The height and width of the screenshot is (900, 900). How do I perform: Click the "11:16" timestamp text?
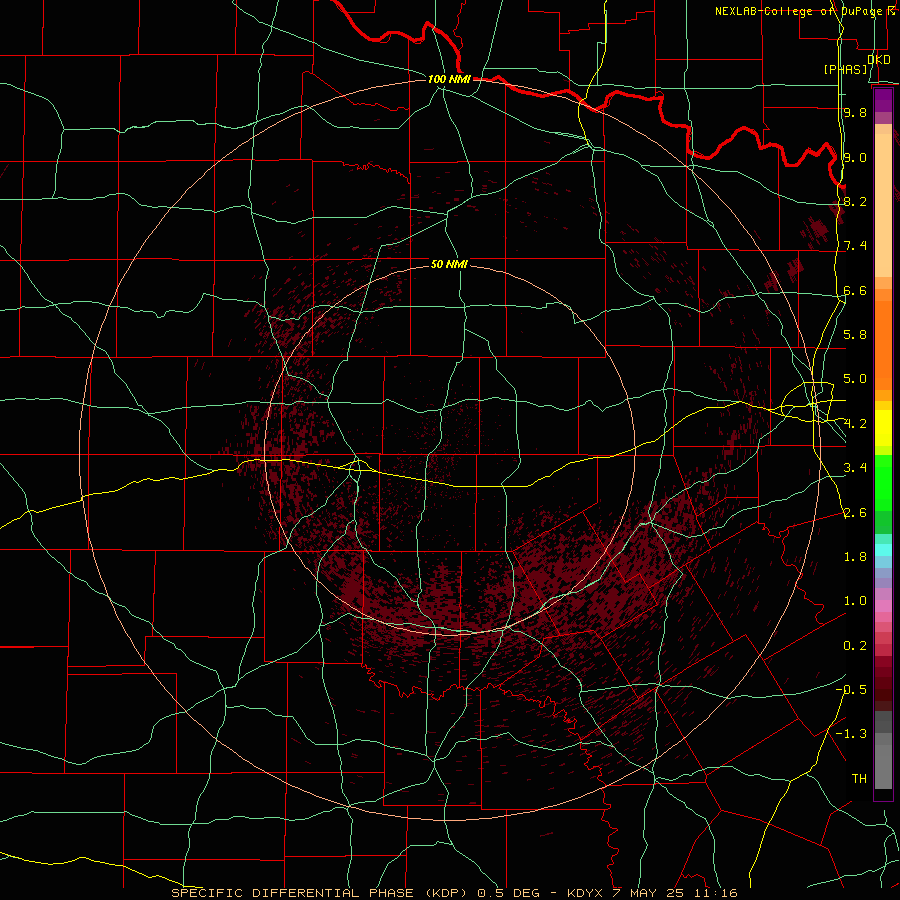(716, 893)
